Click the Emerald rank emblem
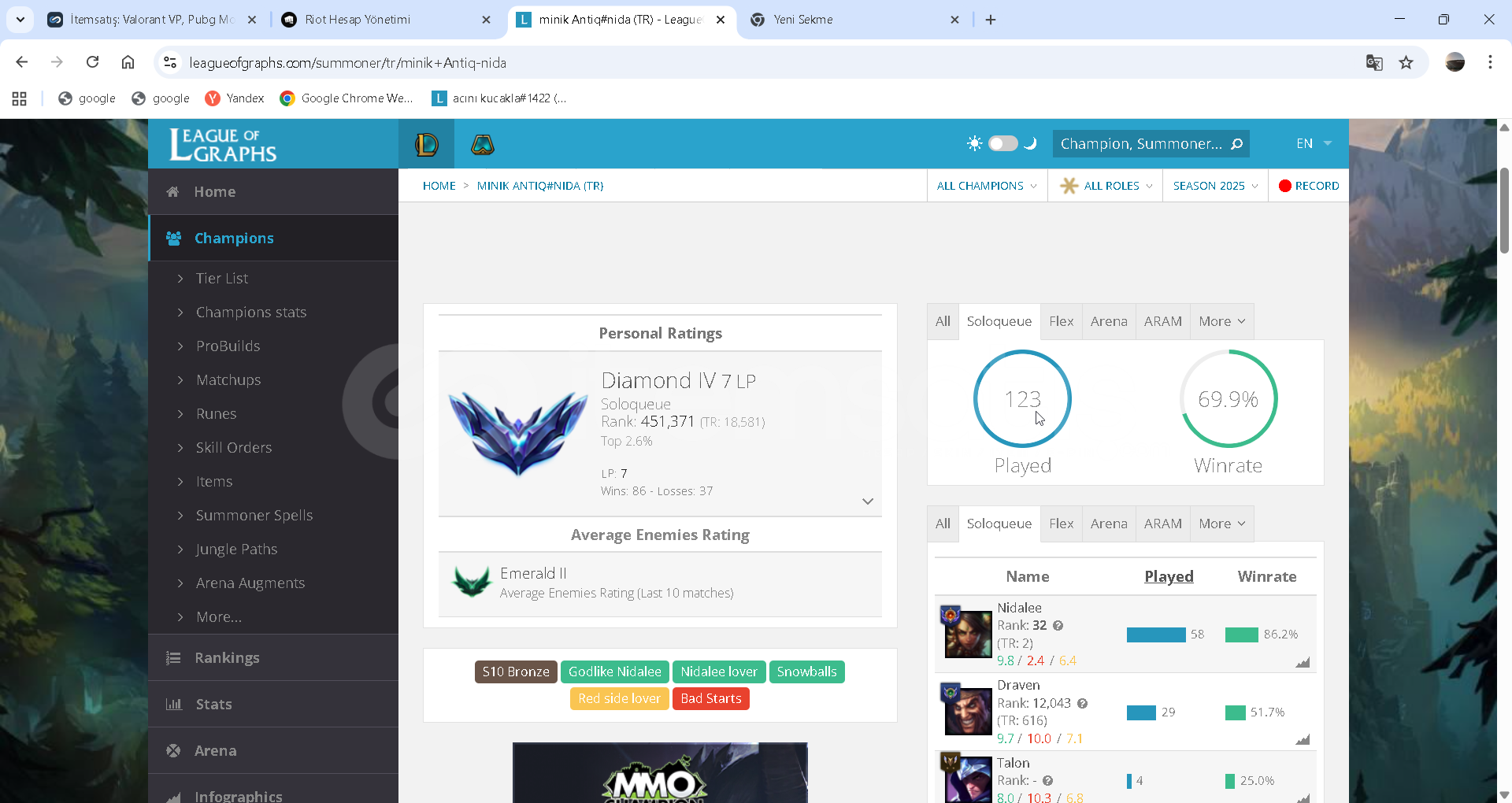The height and width of the screenshot is (803, 1512). pos(472,583)
